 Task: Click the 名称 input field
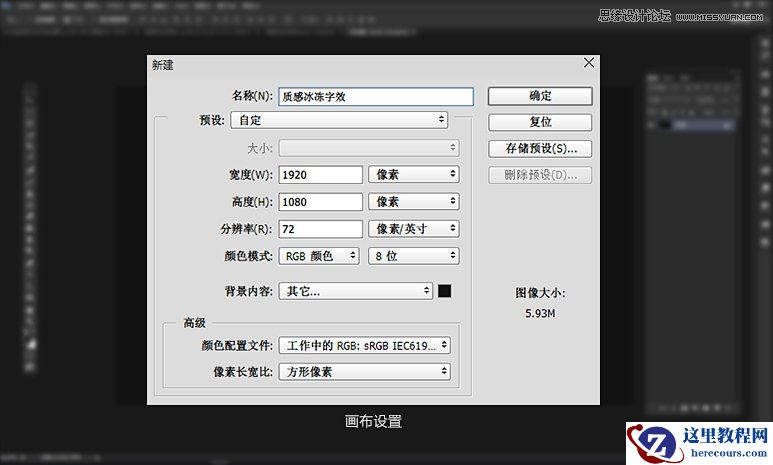pos(376,97)
